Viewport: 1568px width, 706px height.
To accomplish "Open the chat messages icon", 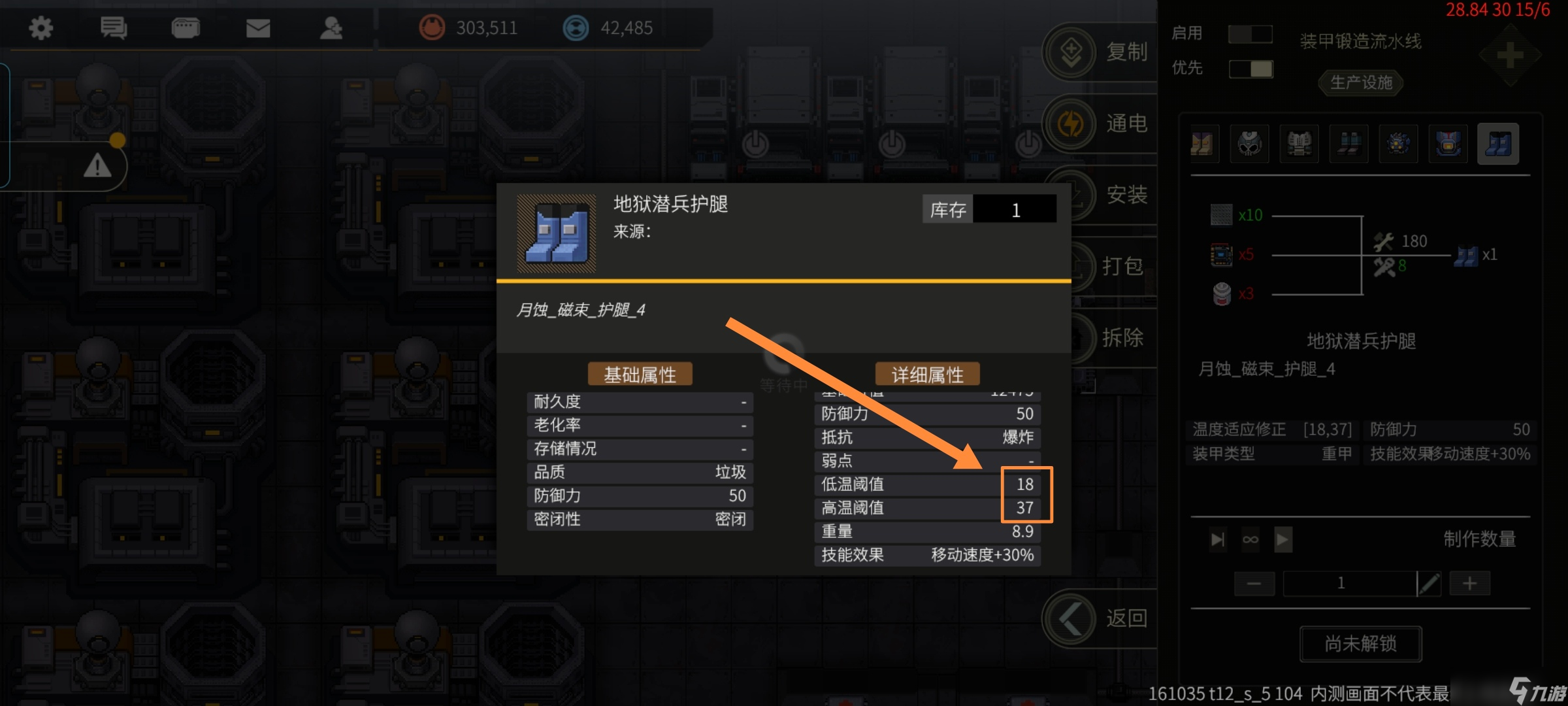I will [x=114, y=28].
